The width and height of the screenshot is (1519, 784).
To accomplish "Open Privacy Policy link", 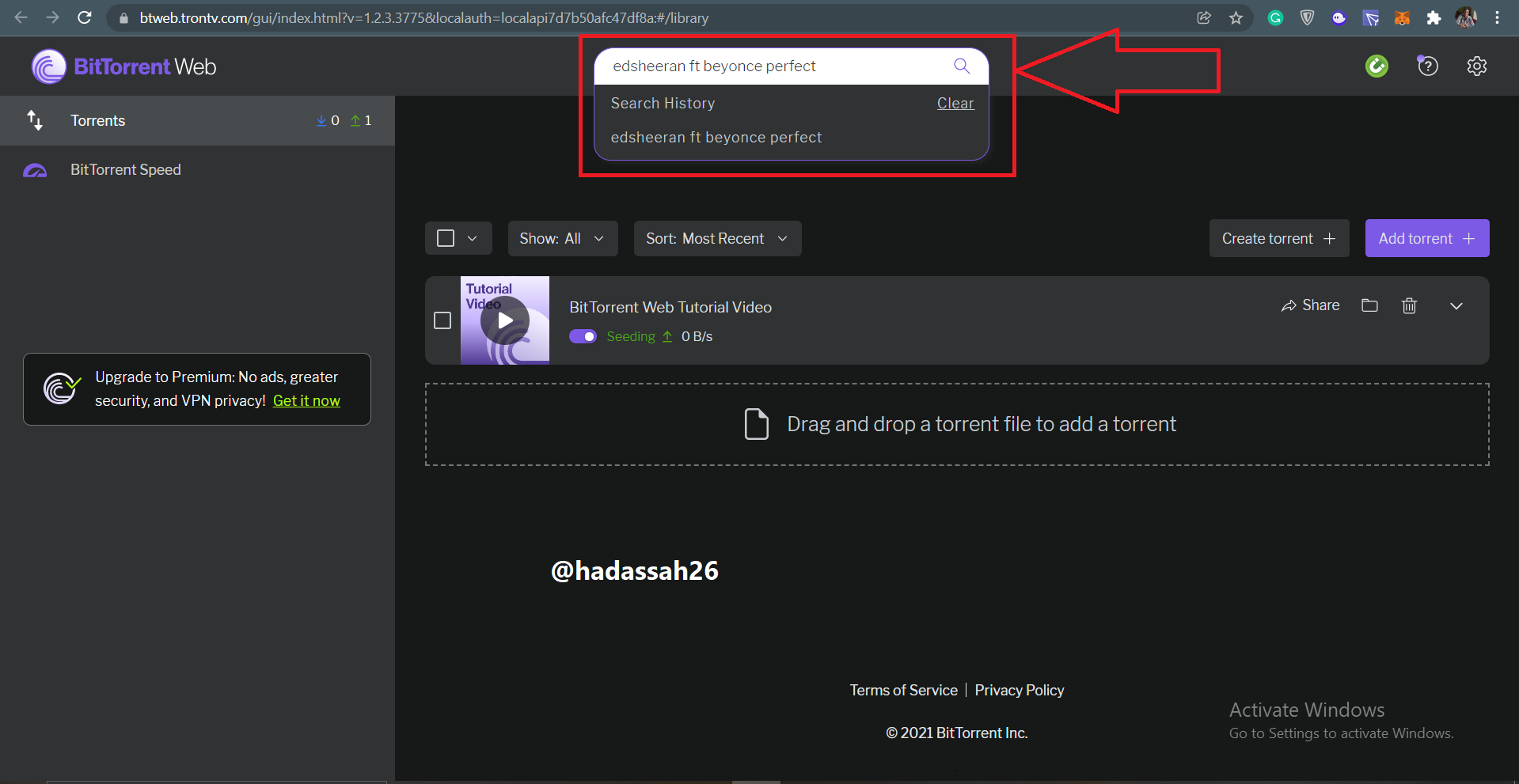I will 1020,691.
